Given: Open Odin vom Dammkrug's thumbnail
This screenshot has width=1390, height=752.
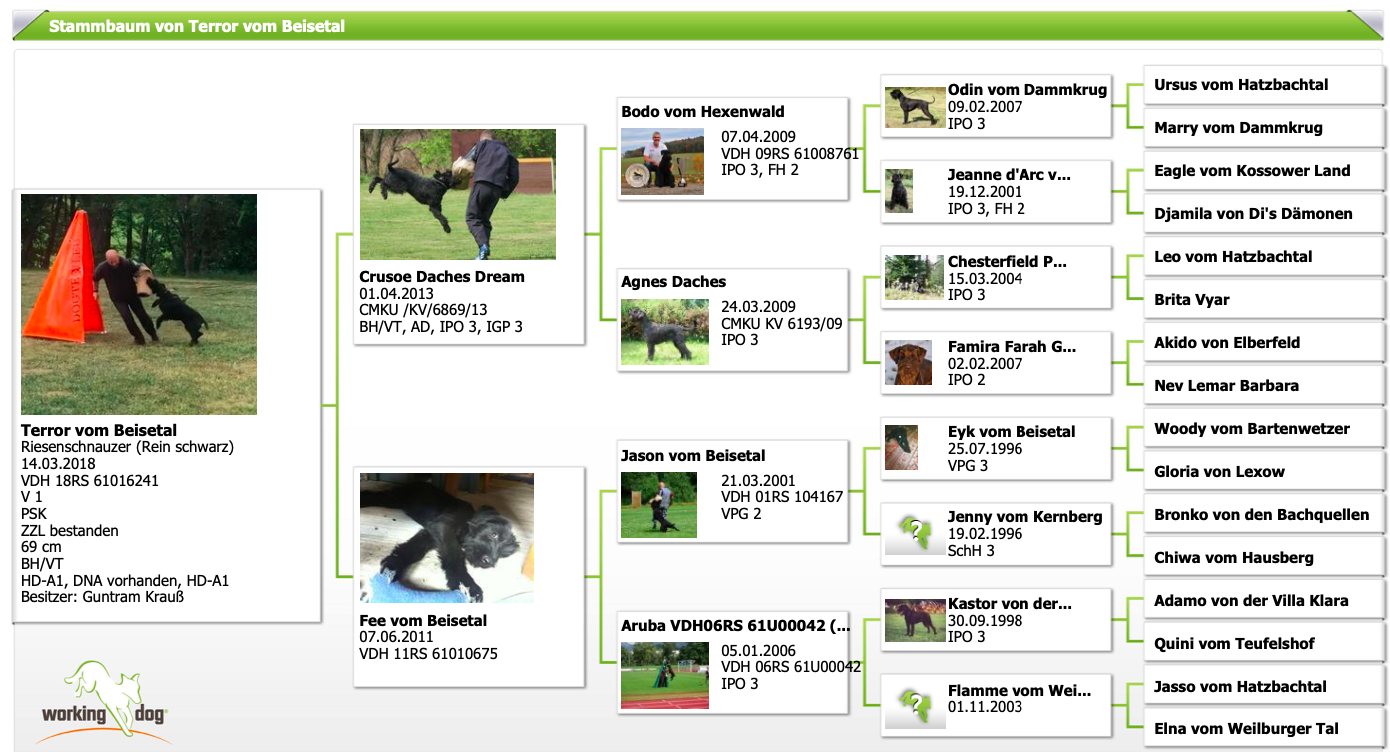Looking at the screenshot, I should pyautogui.click(x=915, y=106).
